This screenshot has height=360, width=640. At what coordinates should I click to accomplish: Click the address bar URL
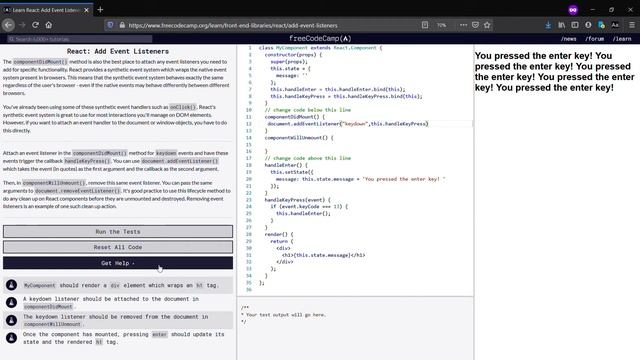coord(233,25)
